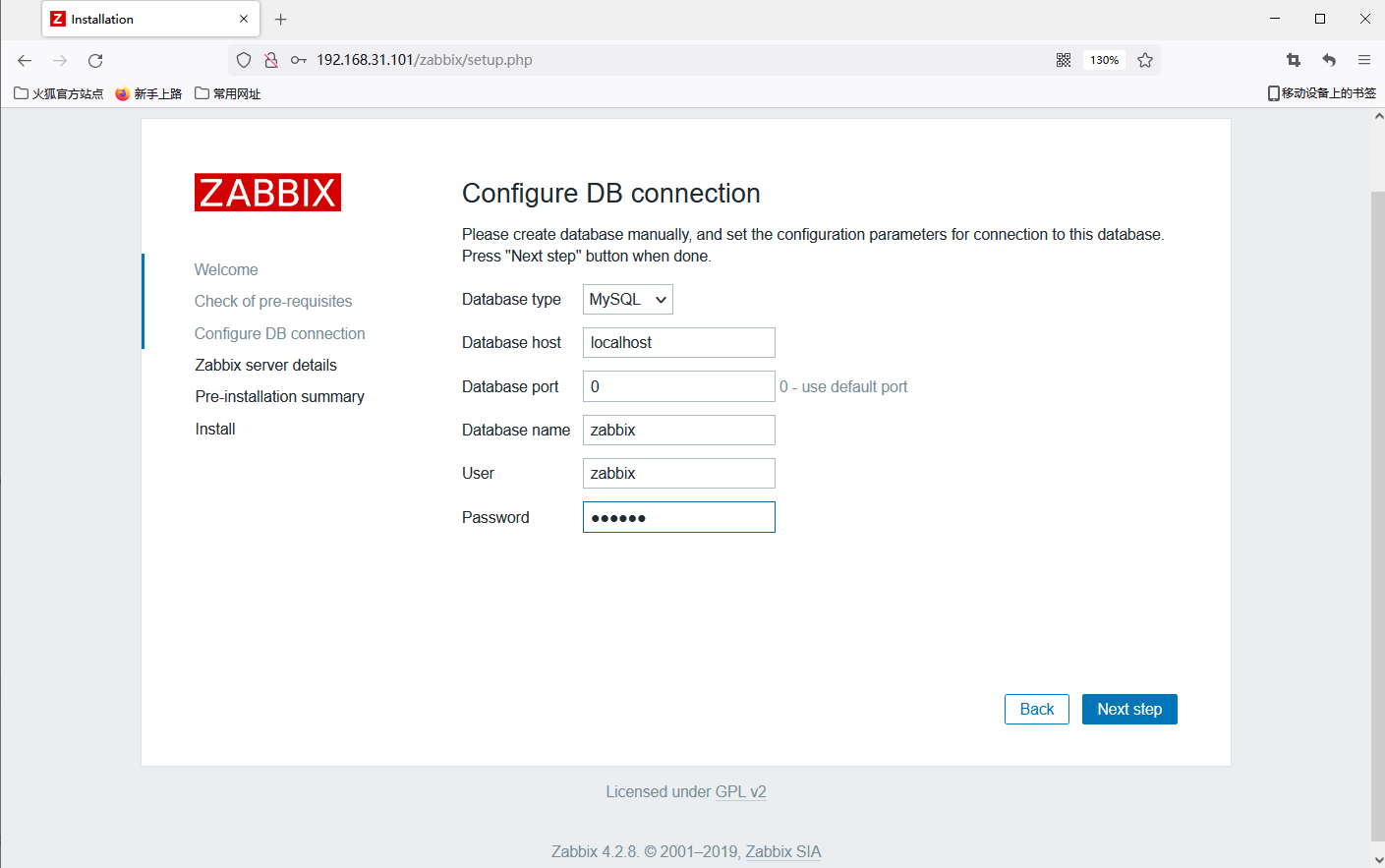Open the GPL v2 license link
The width and height of the screenshot is (1385, 868).
click(x=741, y=791)
